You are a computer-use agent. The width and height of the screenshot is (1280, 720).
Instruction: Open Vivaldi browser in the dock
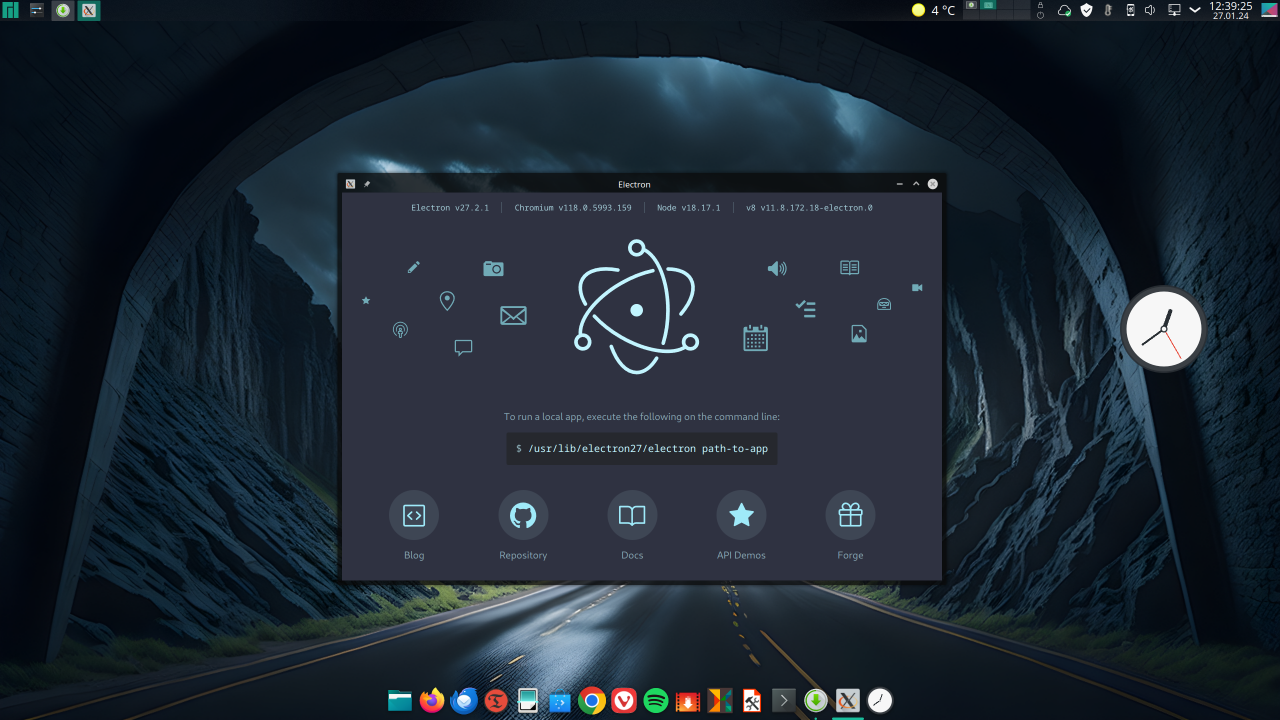coord(624,701)
